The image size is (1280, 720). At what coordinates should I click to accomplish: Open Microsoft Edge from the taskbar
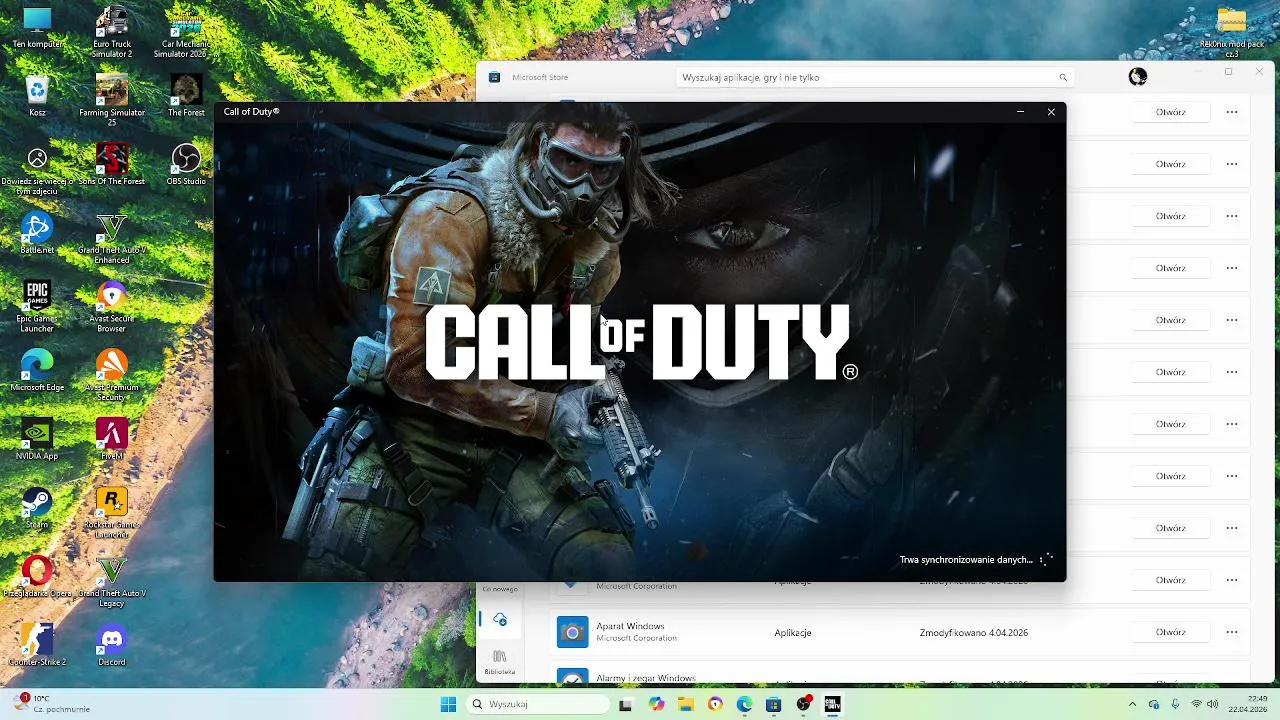click(x=744, y=704)
